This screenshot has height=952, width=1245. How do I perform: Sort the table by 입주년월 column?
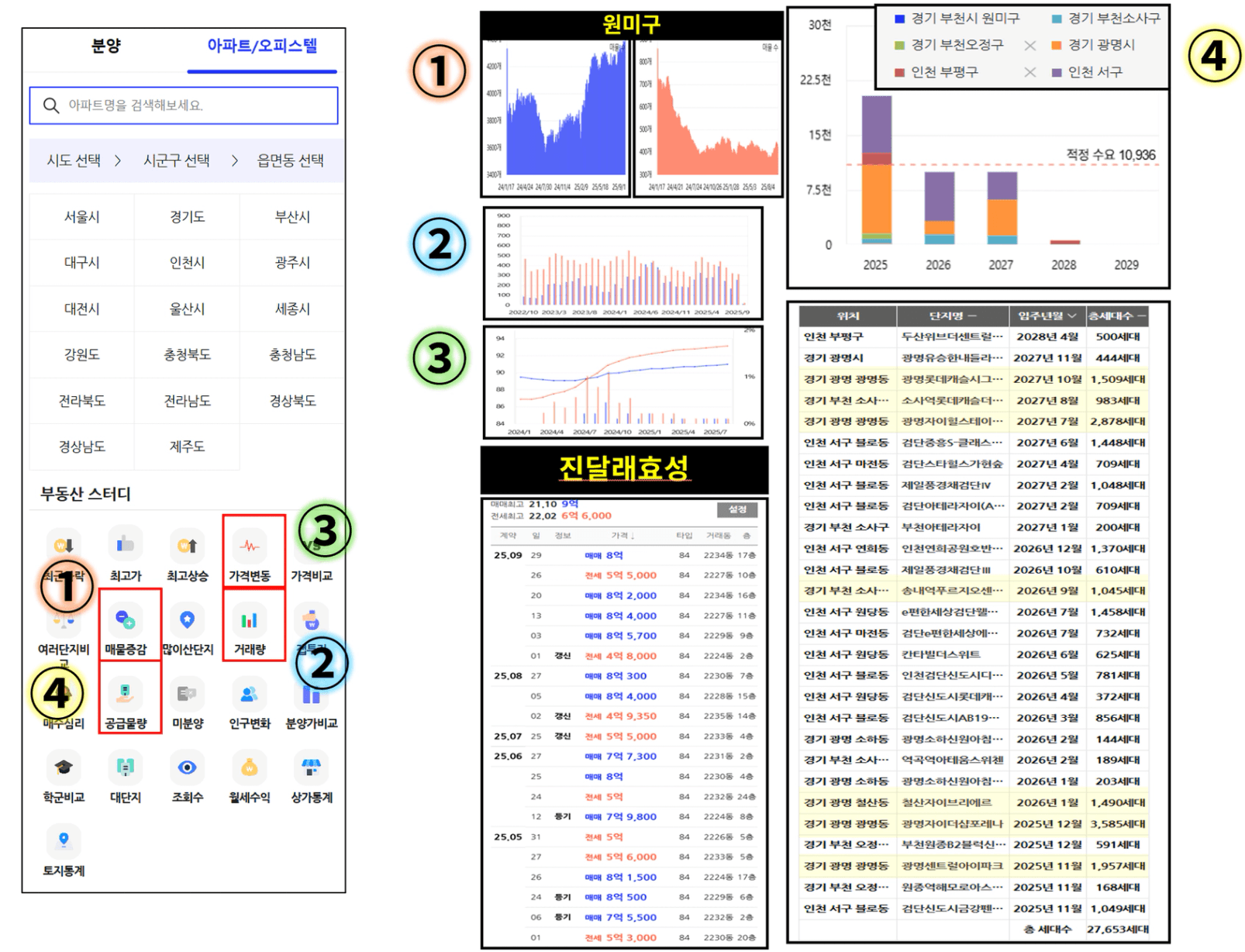(1047, 316)
